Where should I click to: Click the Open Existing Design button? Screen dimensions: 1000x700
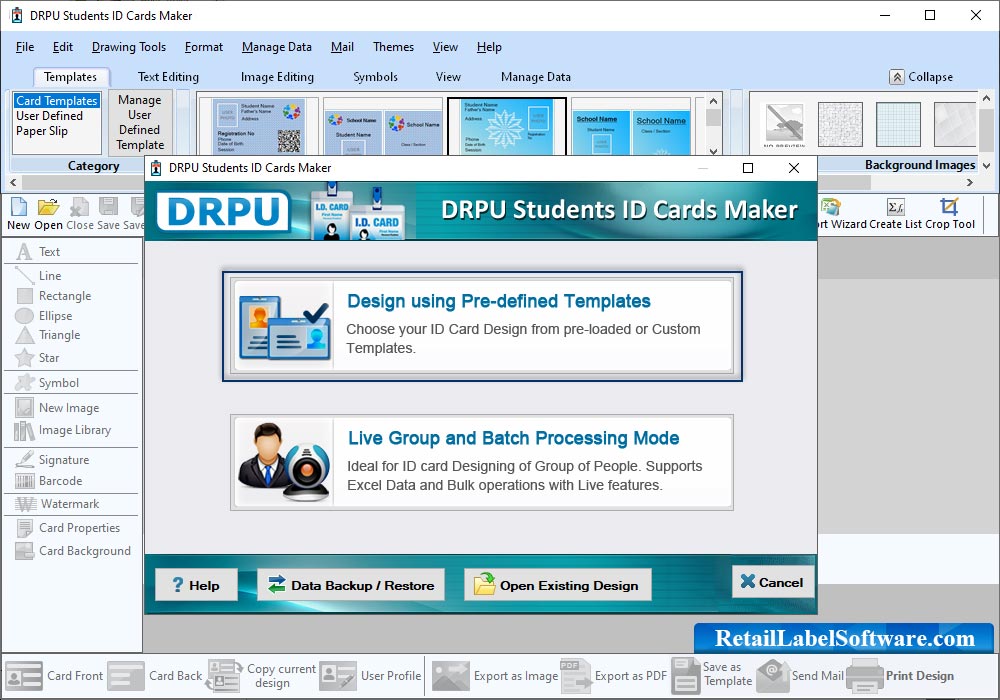pos(557,585)
